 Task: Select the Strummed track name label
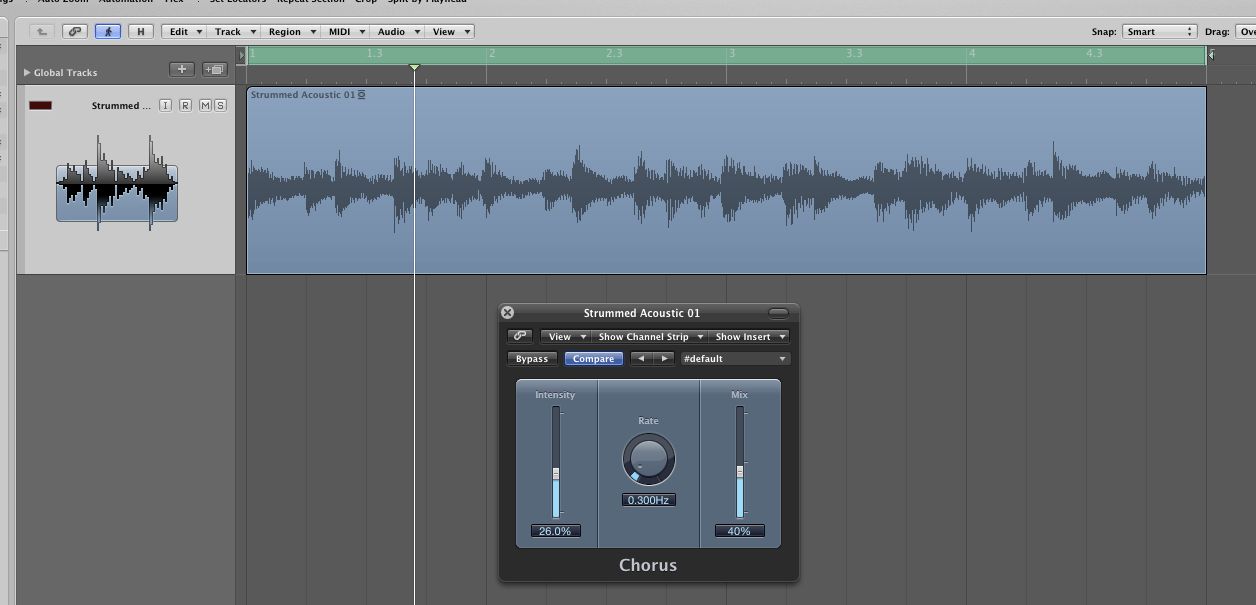tap(121, 106)
